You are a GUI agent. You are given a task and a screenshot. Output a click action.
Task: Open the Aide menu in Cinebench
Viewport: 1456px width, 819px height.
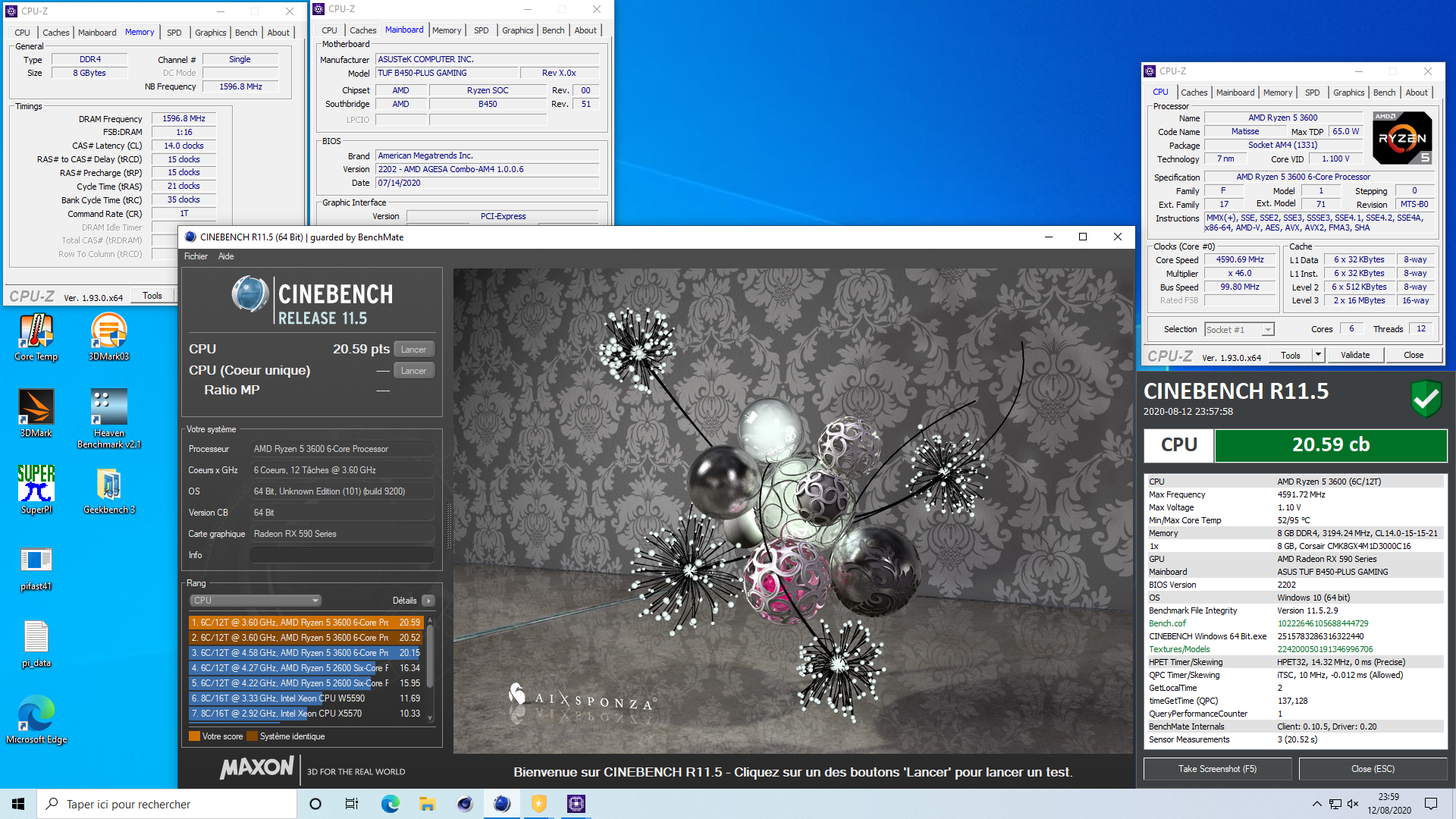[226, 256]
